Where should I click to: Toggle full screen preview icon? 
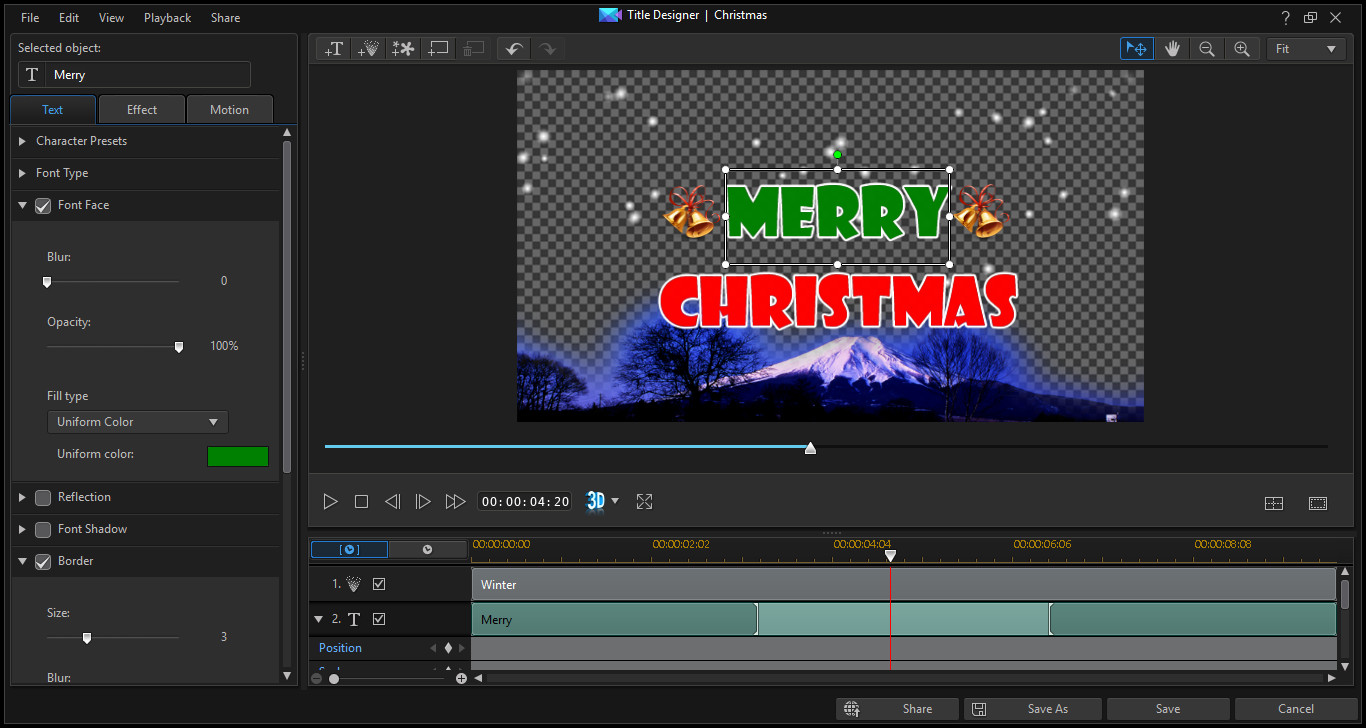645,502
